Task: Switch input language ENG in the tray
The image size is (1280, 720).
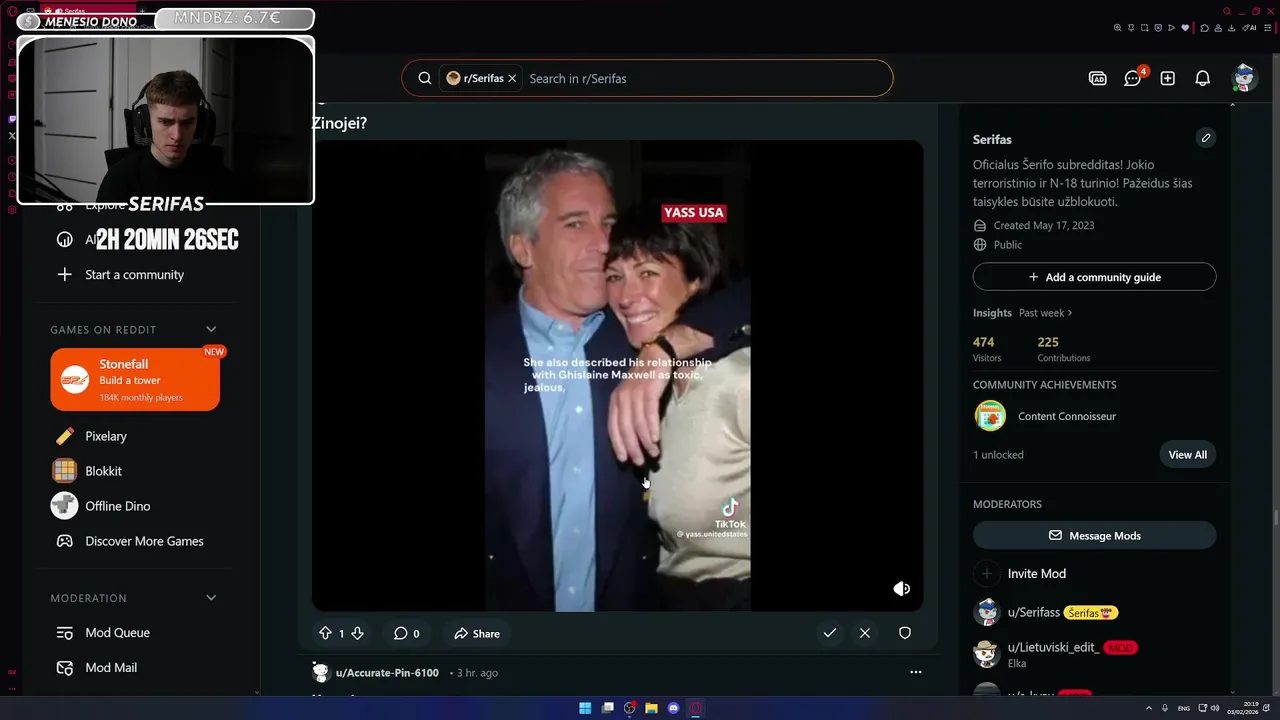Action: tap(1184, 708)
